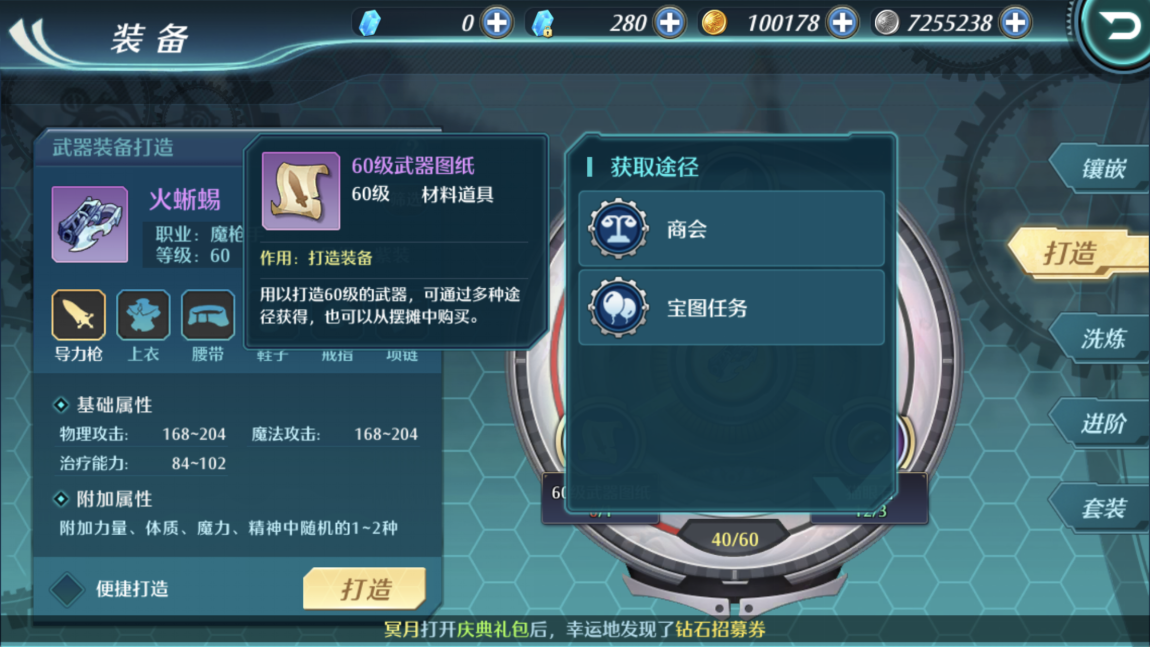This screenshot has width=1150, height=647.
Task: Select the 腰带 belt slot icon
Action: point(208,315)
